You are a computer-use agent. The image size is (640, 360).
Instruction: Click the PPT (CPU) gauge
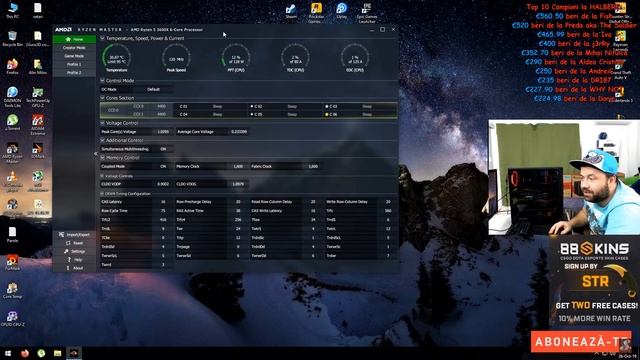tap(236, 58)
